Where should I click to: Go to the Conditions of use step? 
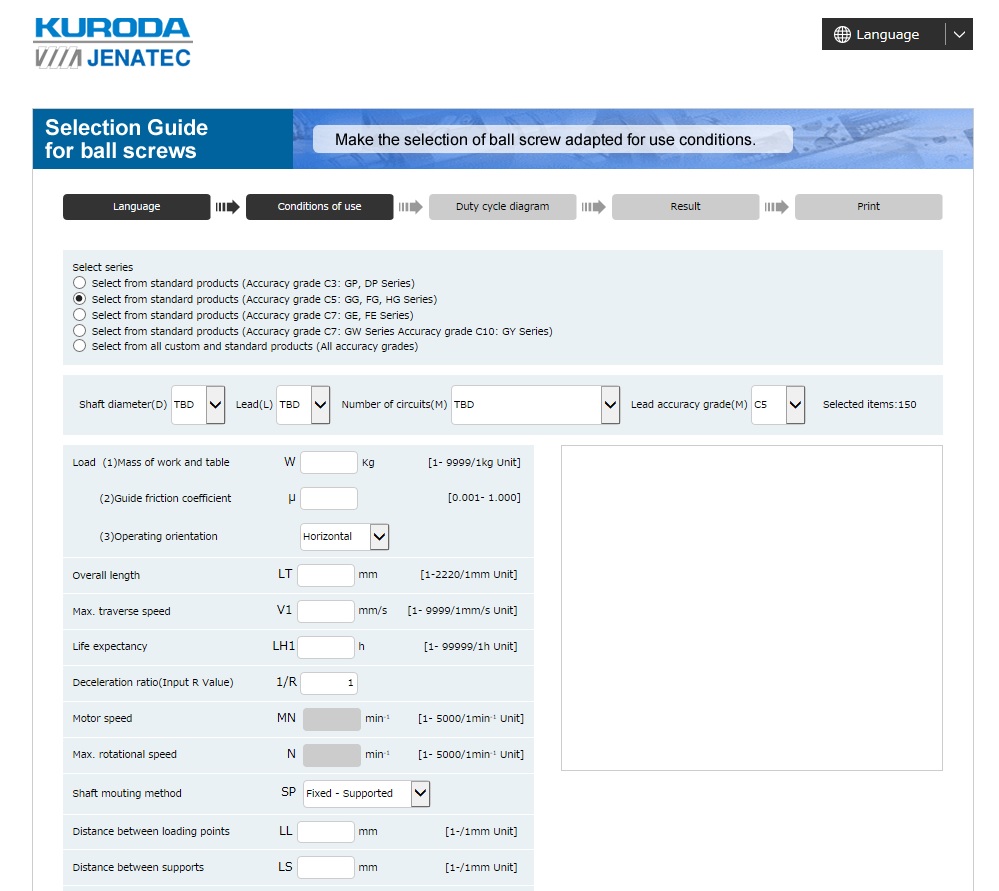point(319,206)
